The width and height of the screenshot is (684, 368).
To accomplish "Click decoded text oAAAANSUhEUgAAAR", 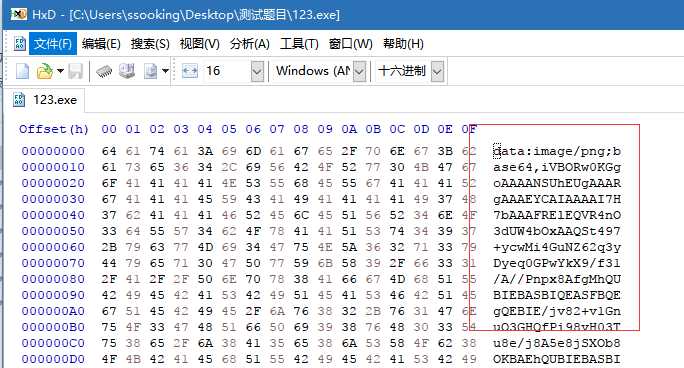I will [557, 183].
